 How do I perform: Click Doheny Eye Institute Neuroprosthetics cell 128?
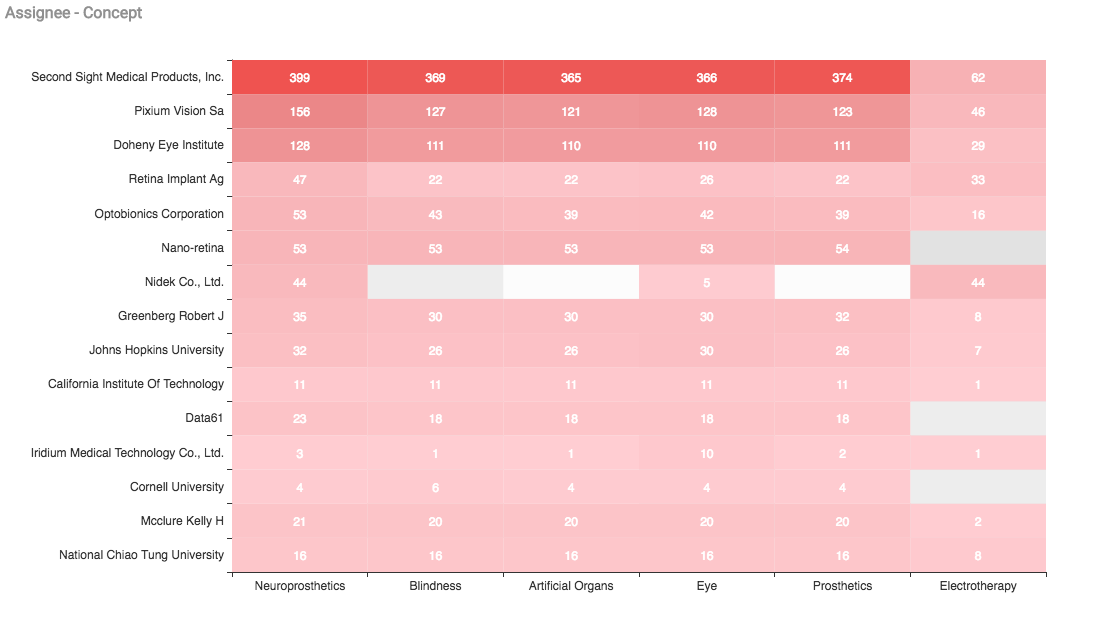point(299,145)
